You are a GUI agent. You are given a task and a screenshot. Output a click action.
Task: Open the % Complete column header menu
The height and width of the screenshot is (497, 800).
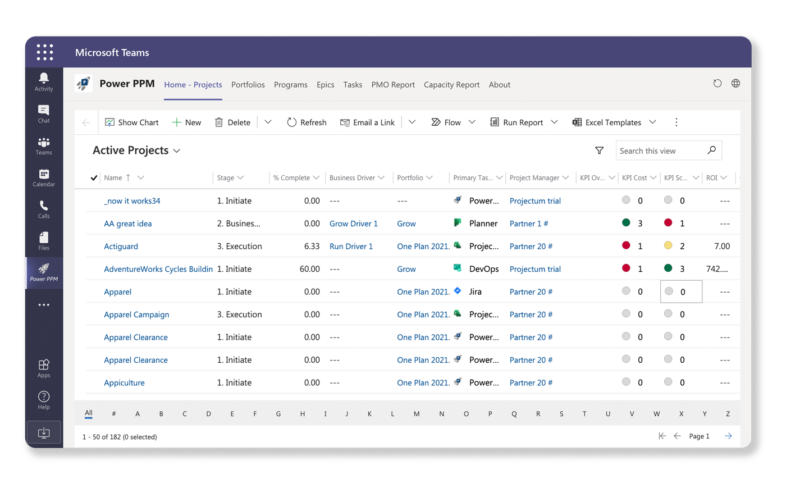tap(316, 178)
